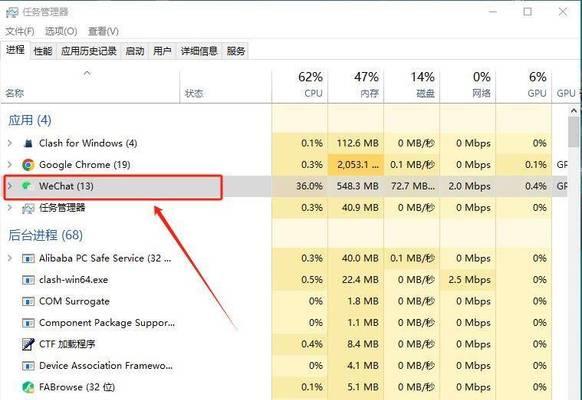Click the Device Association Framework icon
Image resolution: width=582 pixels, height=400 pixels.
point(28,366)
